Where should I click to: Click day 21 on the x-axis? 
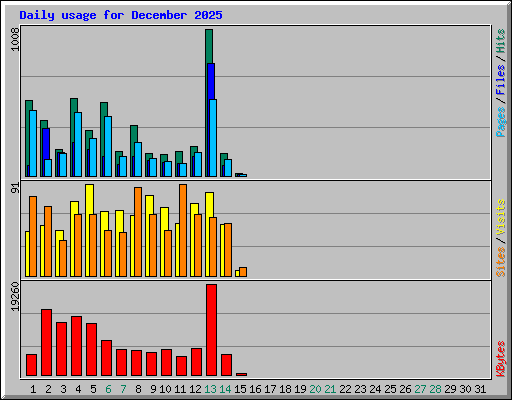[330, 389]
